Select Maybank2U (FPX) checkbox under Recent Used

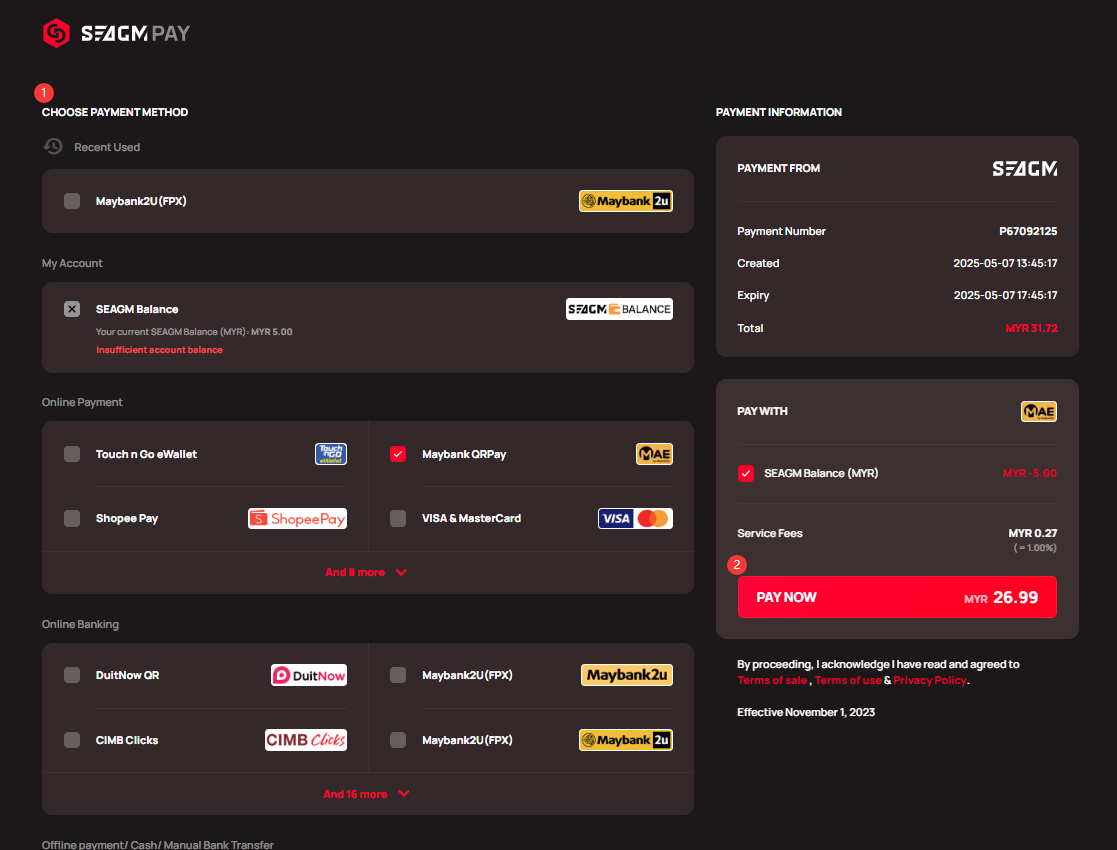(72, 202)
